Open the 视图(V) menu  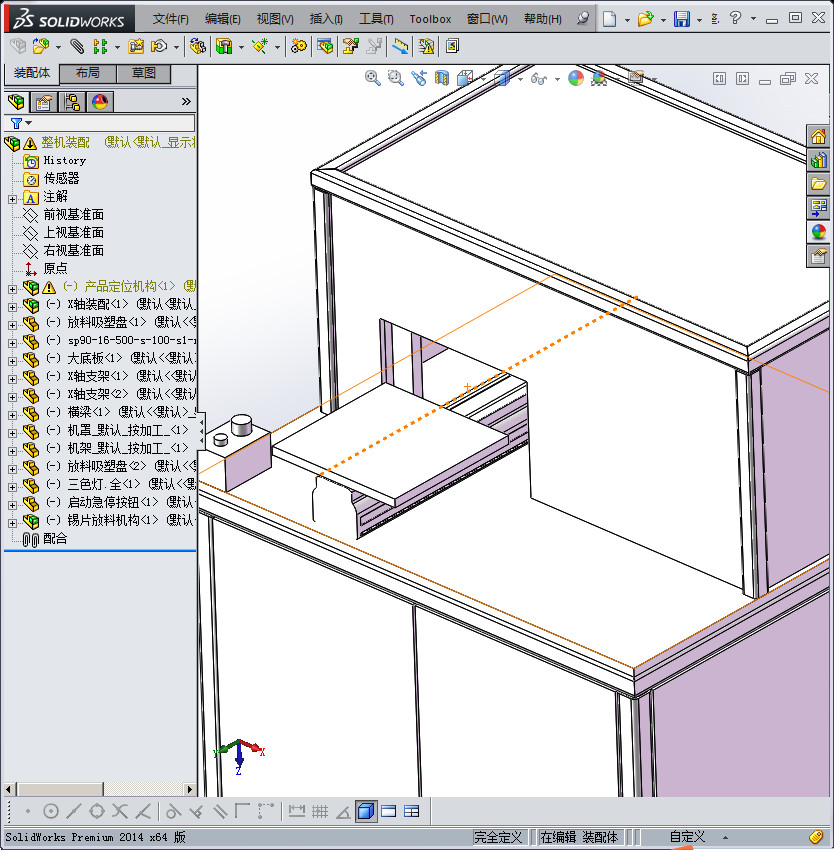[275, 19]
